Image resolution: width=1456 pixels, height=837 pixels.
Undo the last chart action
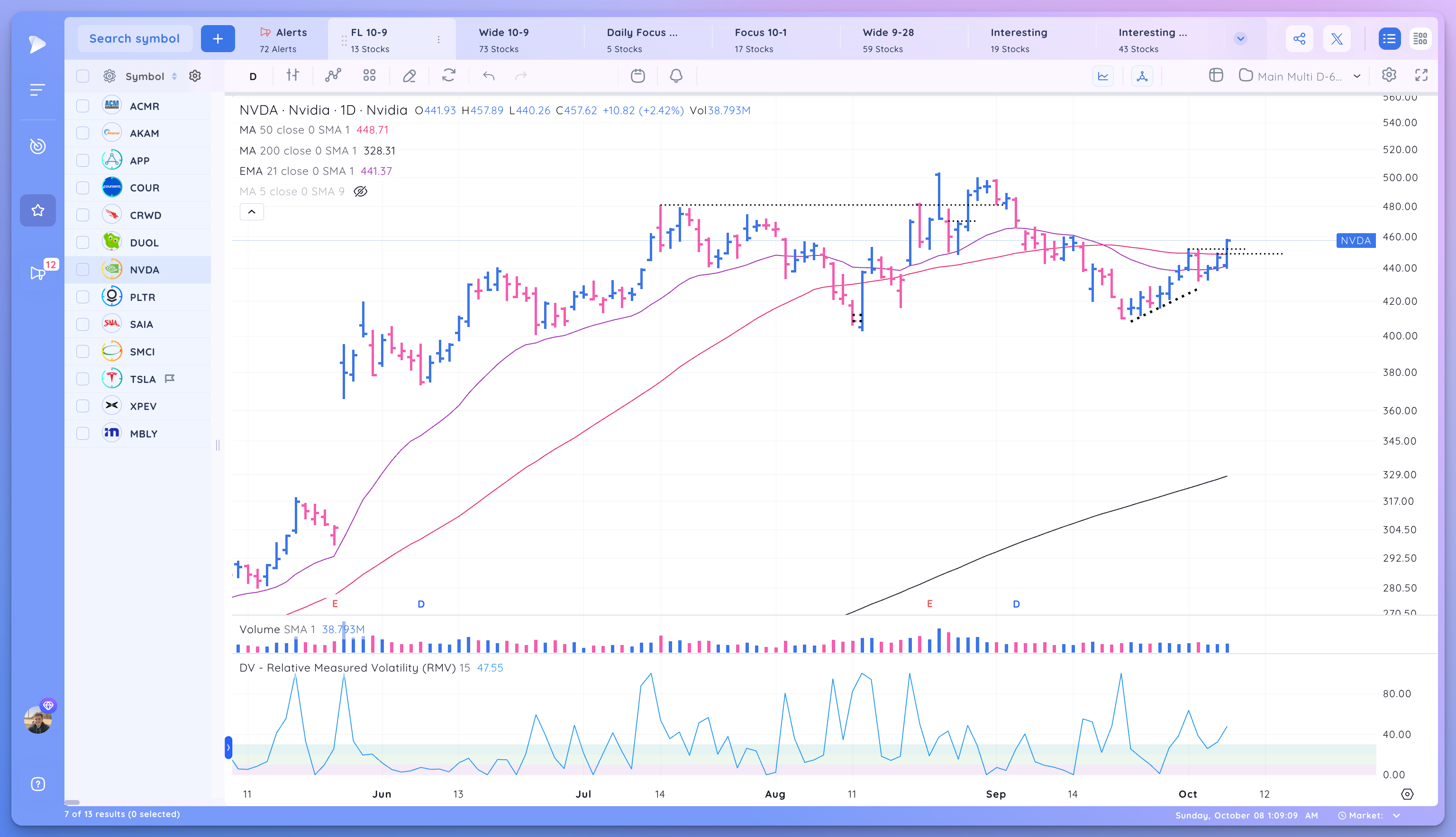click(x=489, y=75)
